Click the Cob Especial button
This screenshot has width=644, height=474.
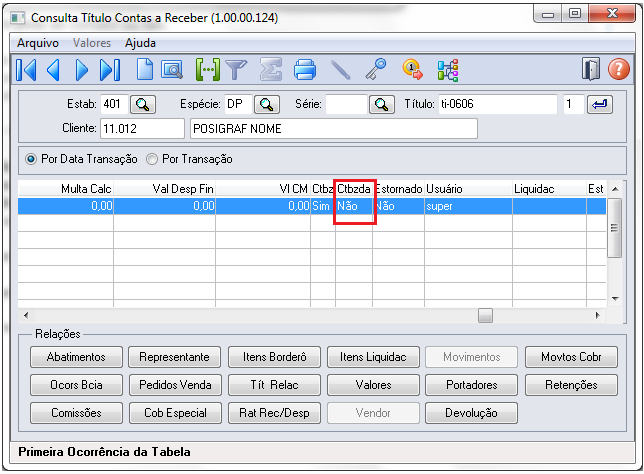click(x=175, y=413)
